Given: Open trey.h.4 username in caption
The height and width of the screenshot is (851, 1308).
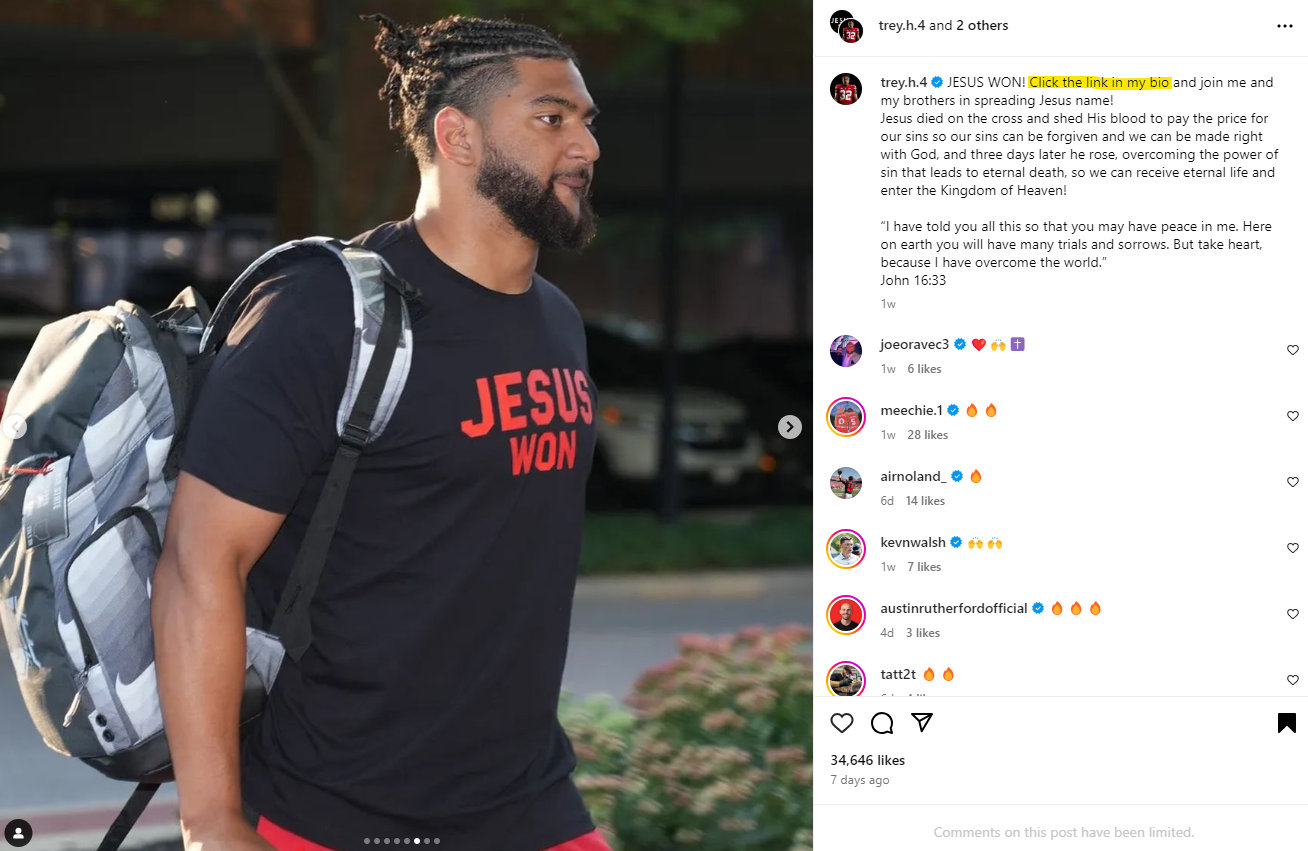Looking at the screenshot, I should [x=904, y=82].
